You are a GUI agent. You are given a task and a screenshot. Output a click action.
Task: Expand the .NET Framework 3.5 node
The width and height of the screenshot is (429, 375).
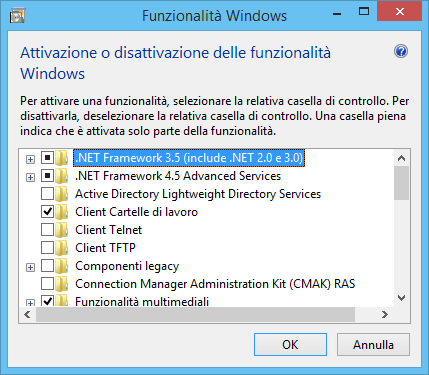[x=30, y=159]
